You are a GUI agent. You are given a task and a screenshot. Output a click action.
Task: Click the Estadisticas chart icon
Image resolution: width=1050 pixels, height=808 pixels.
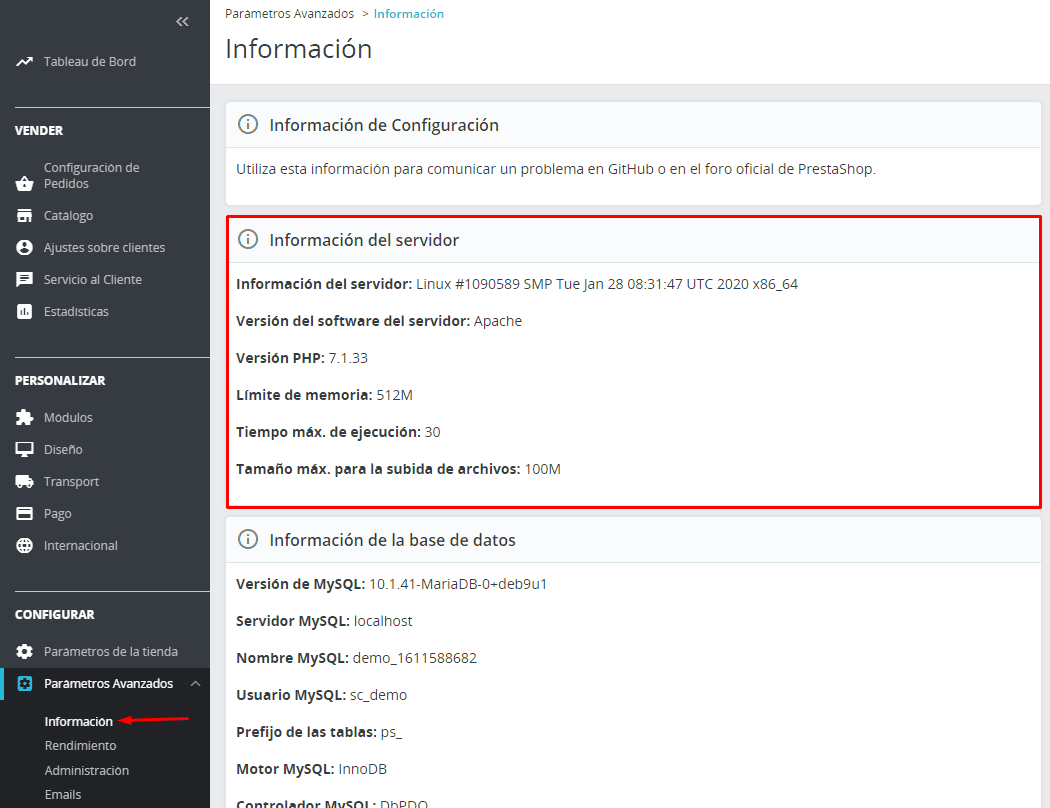click(x=25, y=312)
